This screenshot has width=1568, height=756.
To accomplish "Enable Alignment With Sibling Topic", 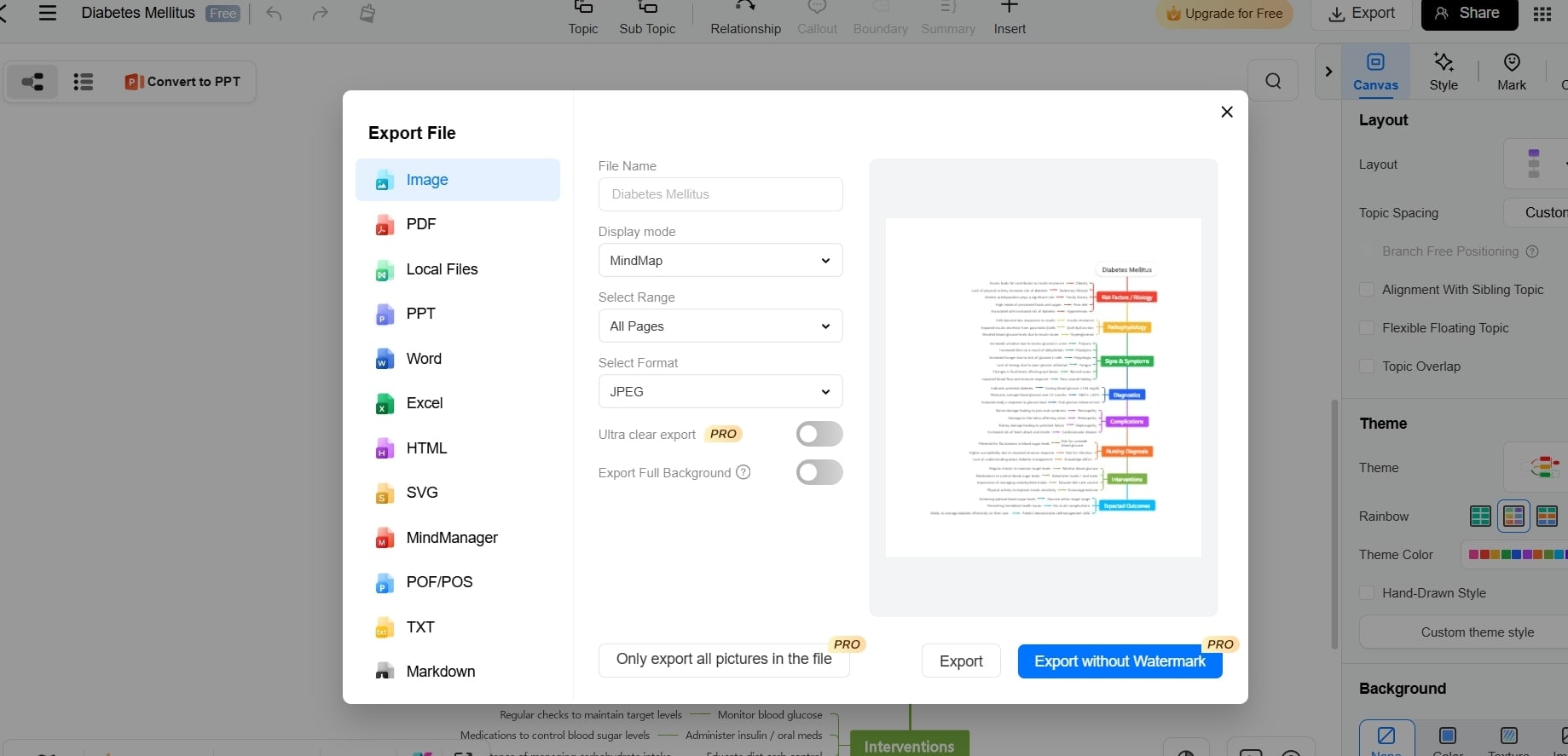I will [x=1367, y=290].
